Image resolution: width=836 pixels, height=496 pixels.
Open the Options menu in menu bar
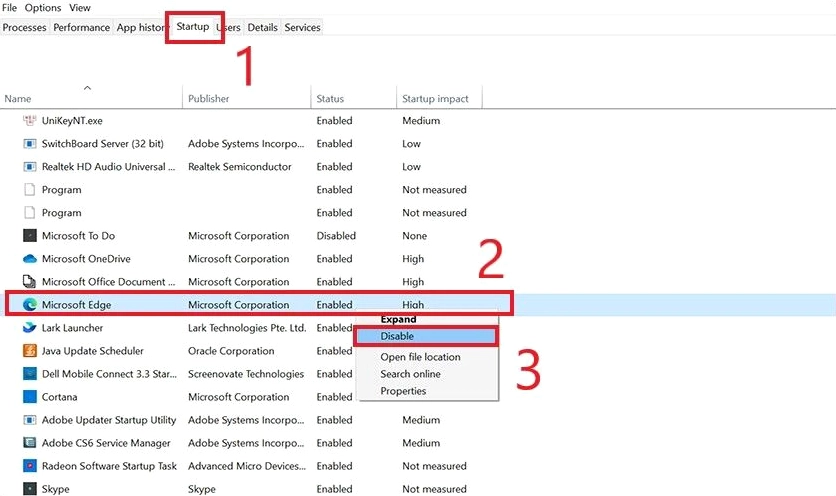pos(43,8)
